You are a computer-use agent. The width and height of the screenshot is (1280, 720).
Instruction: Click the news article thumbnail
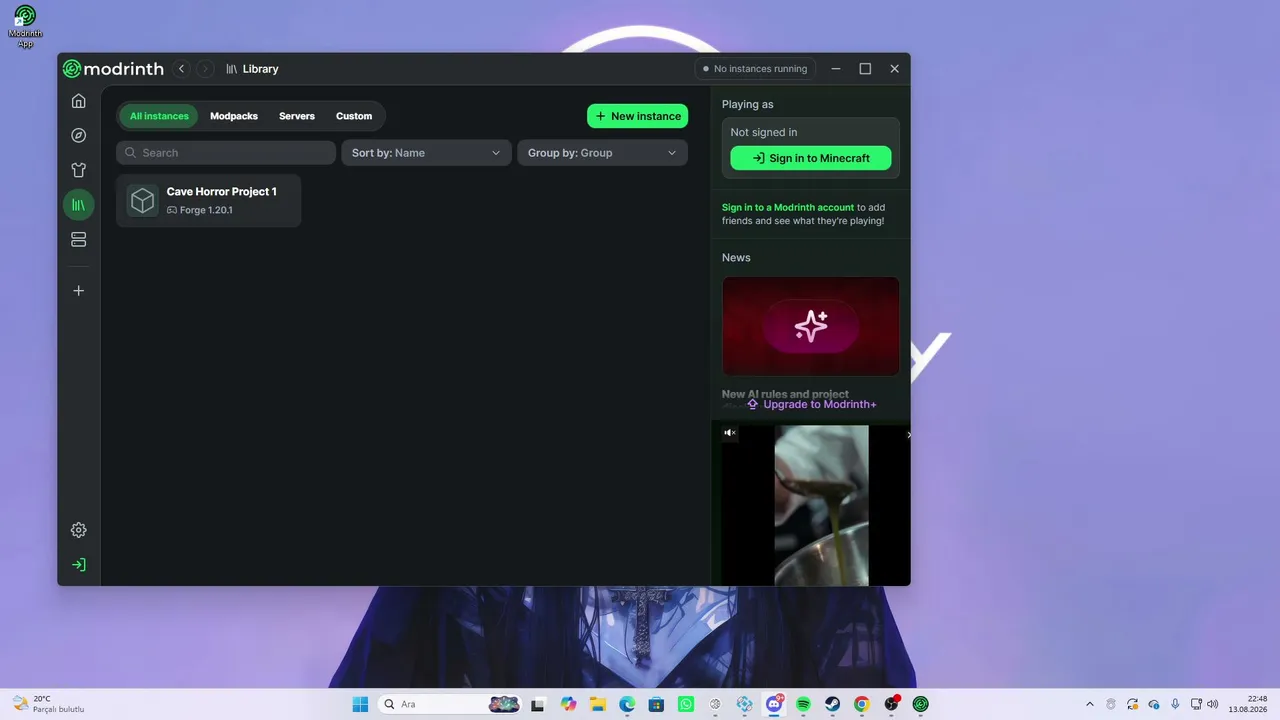[811, 326]
